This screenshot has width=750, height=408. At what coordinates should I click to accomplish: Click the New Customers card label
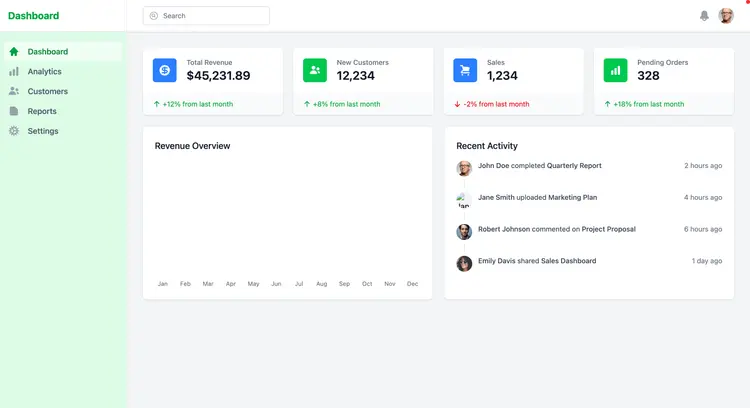363,62
